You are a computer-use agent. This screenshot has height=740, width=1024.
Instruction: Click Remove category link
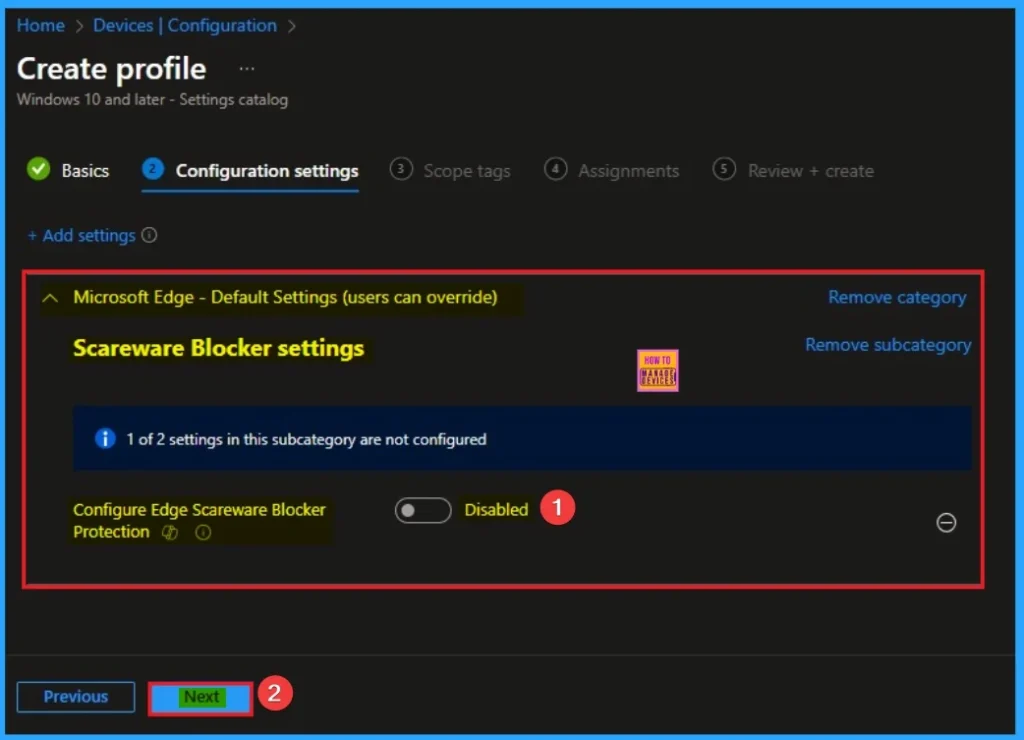(x=897, y=297)
